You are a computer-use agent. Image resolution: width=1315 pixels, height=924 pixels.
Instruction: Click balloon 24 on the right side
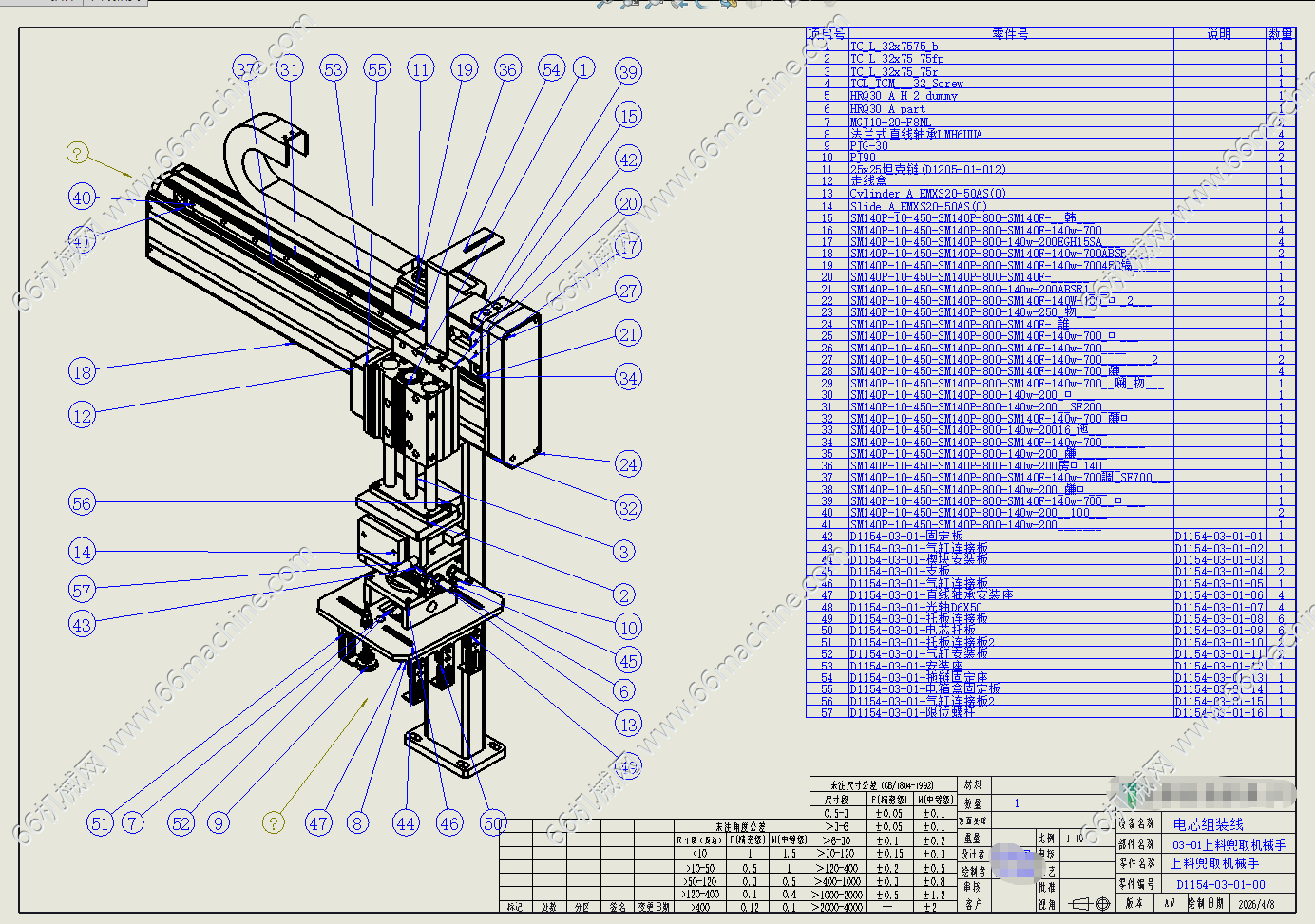(x=628, y=464)
